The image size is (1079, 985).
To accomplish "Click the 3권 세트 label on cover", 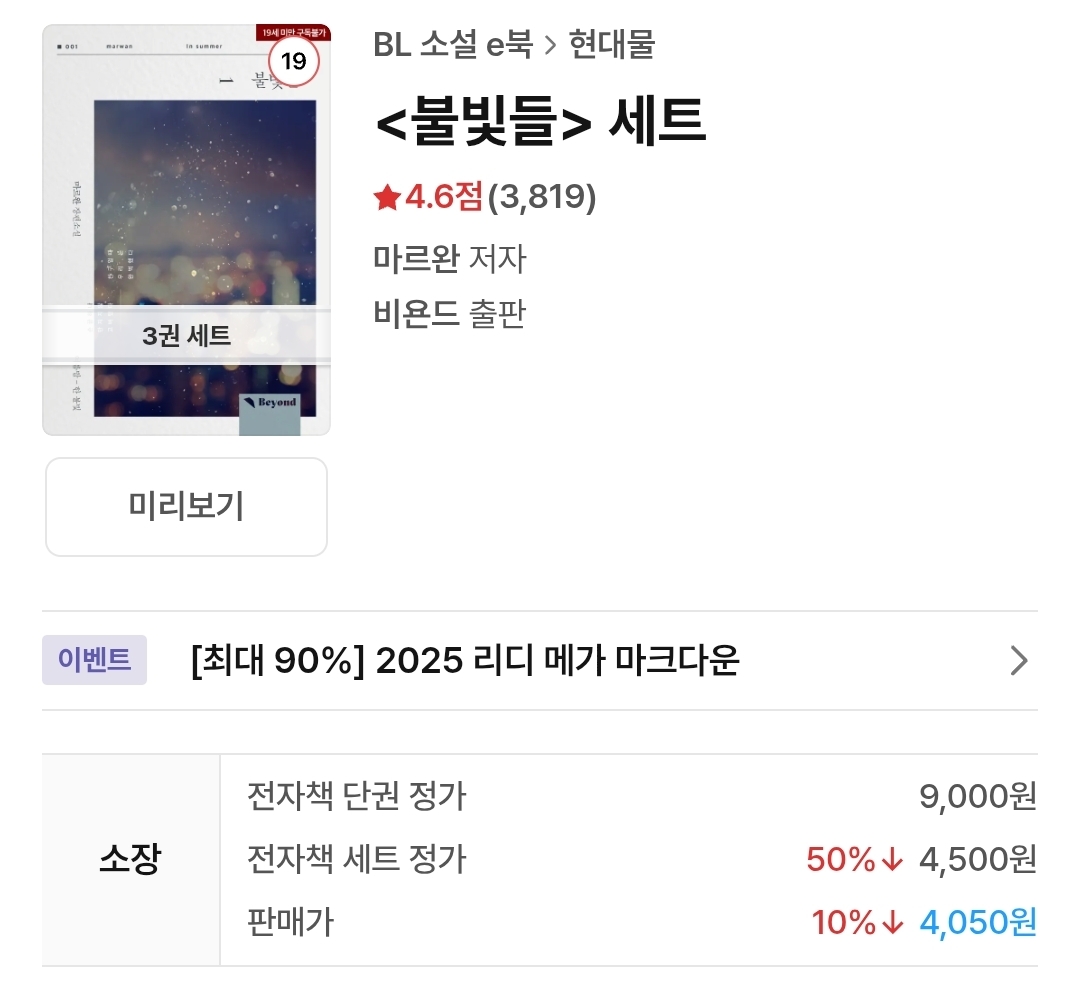I will click(x=186, y=336).
